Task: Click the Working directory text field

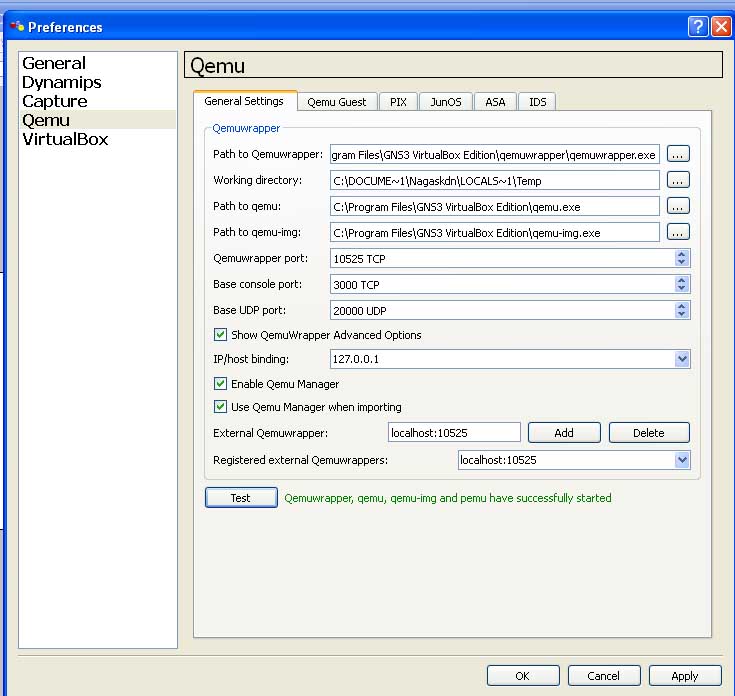Action: (x=495, y=180)
